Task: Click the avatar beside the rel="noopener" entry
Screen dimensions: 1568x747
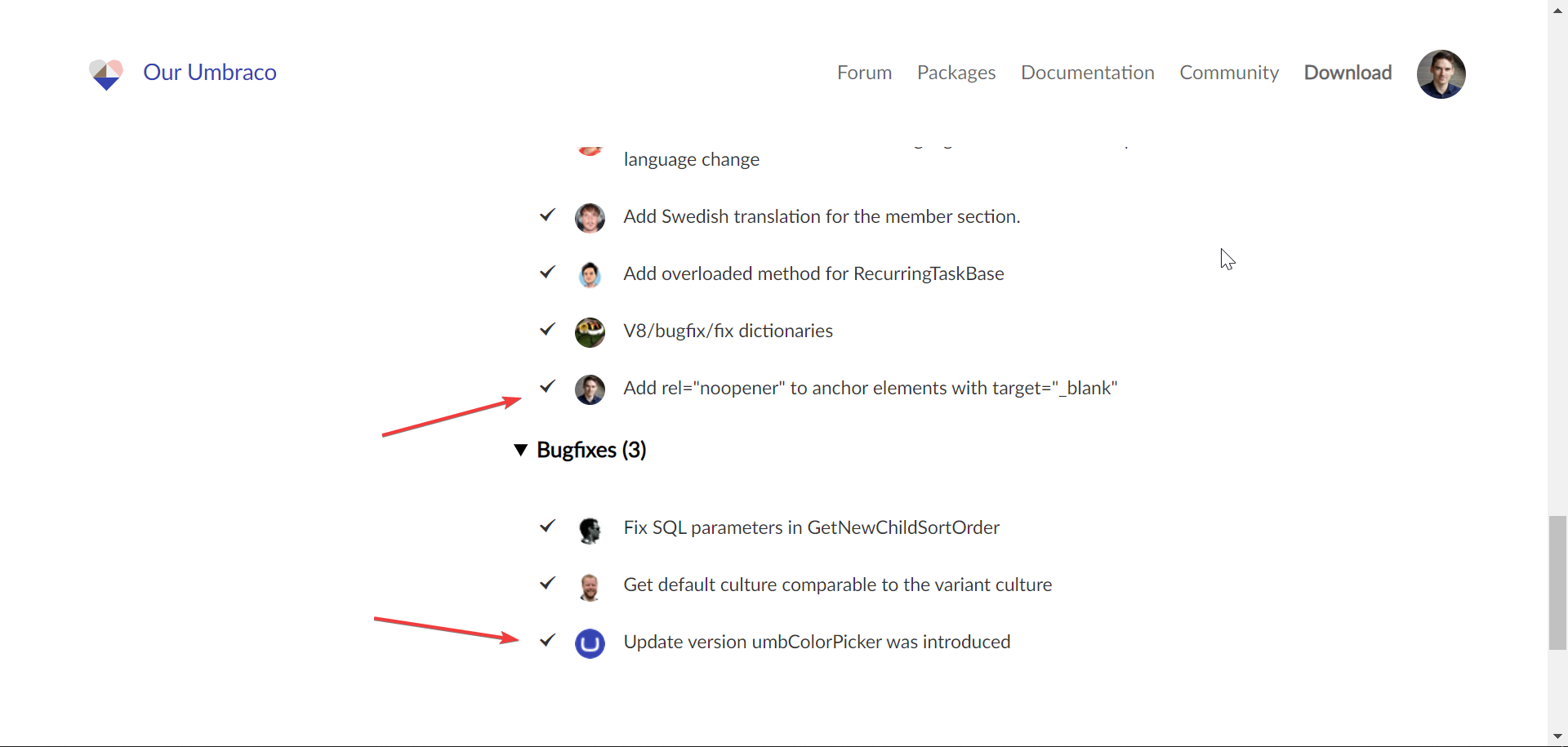Action: pos(590,389)
